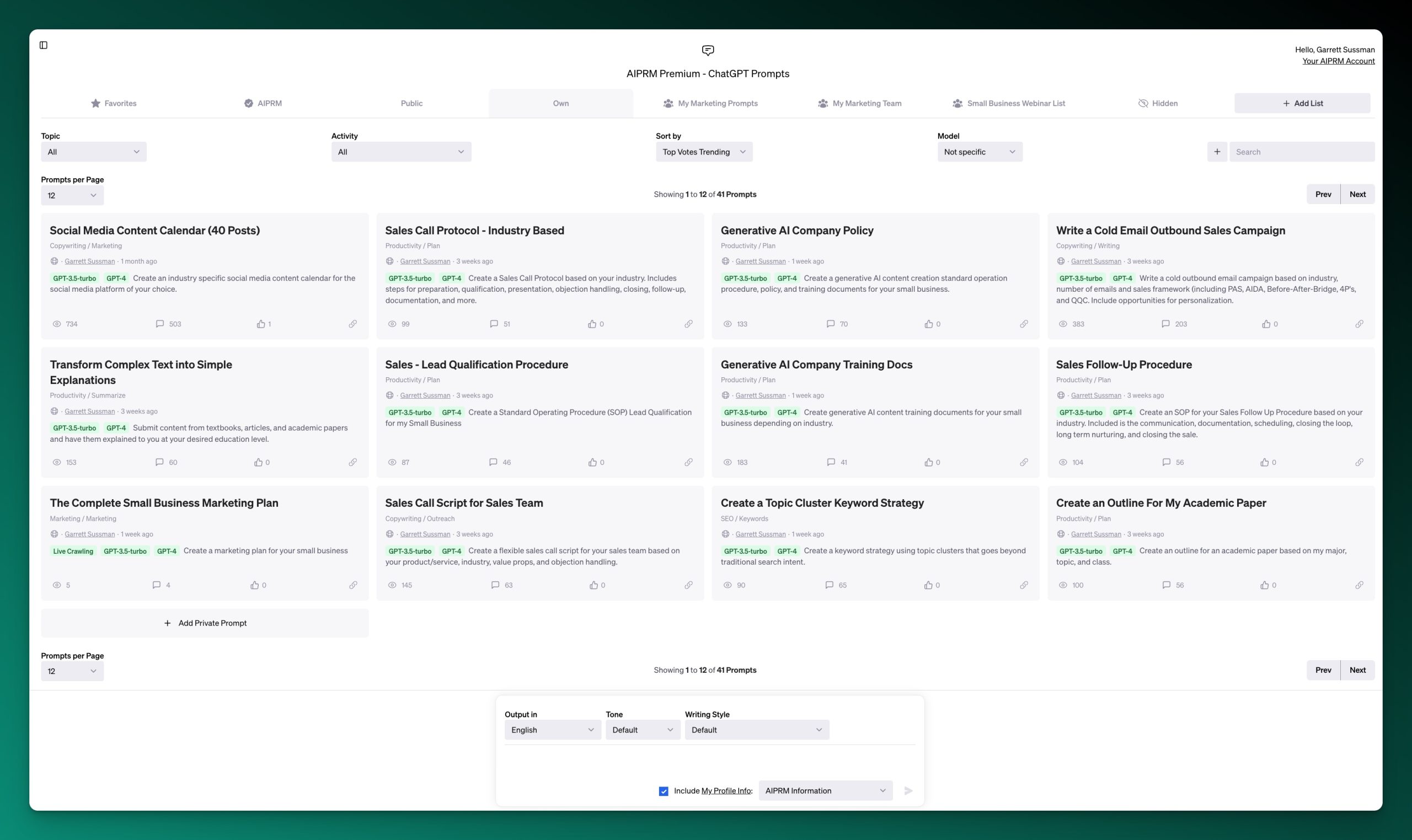This screenshot has height=840, width=1412.
Task: Upvote the Sales Call Protocol prompt
Action: tap(592, 323)
